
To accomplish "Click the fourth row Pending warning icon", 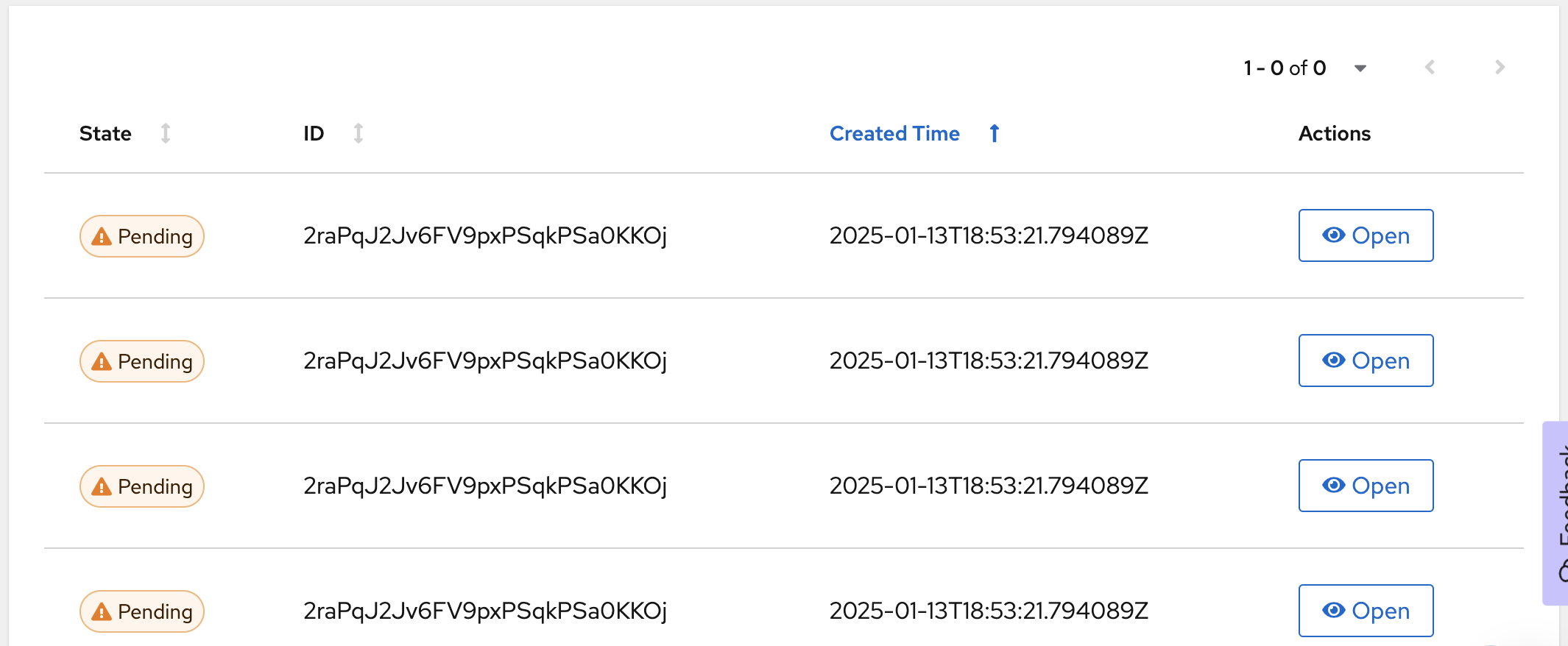I will coord(102,612).
